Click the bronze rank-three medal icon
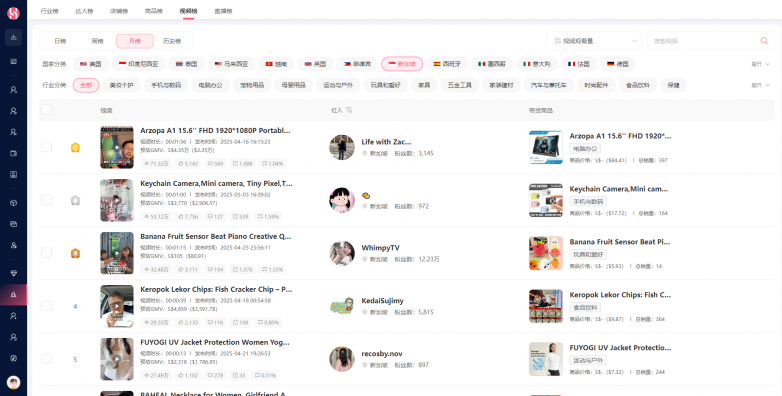782x396 pixels. tap(75, 253)
